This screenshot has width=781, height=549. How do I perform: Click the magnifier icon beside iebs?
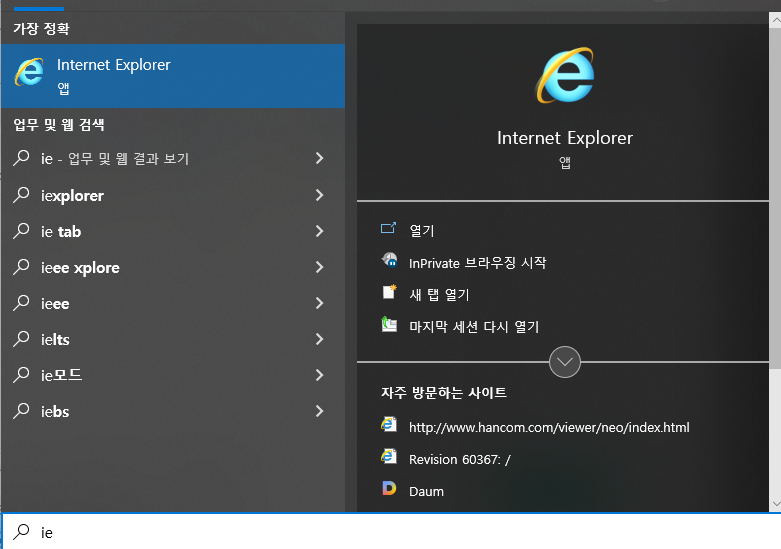click(x=21, y=411)
